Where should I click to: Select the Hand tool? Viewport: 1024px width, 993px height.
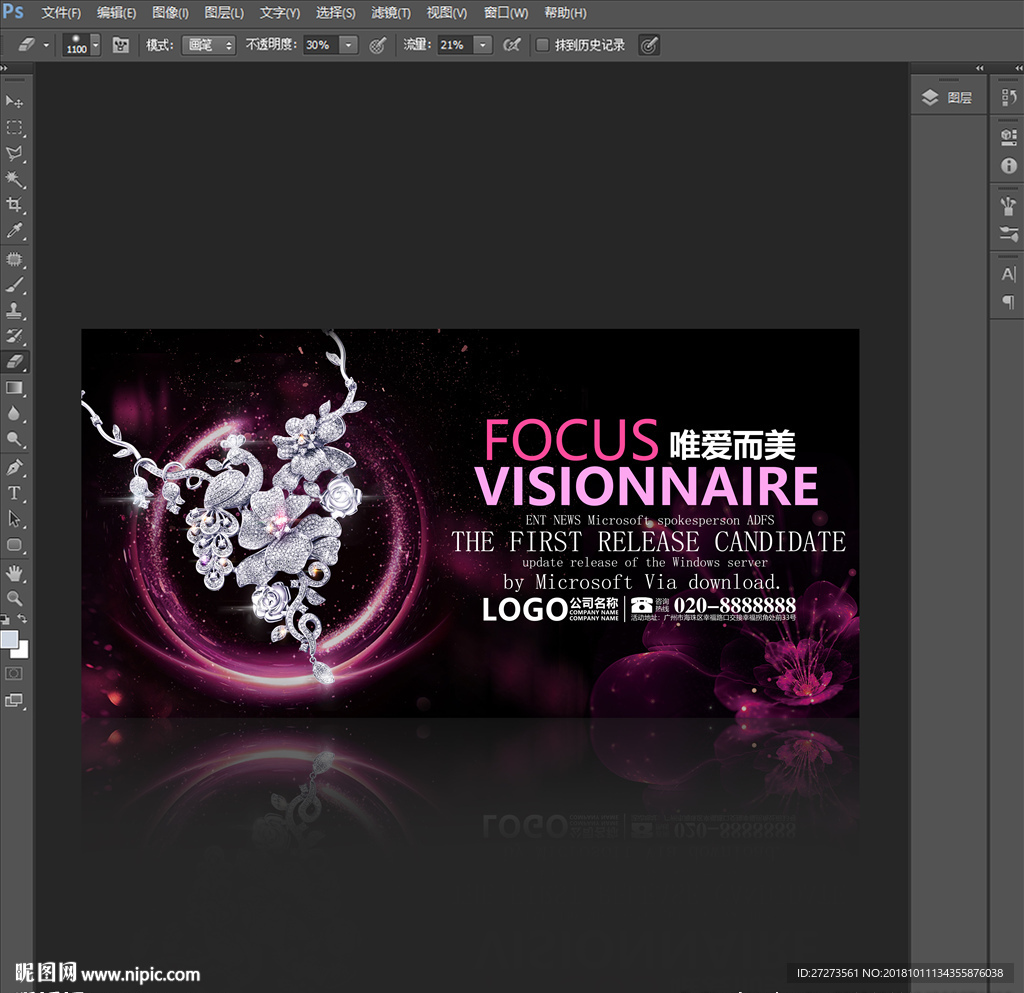coord(14,573)
